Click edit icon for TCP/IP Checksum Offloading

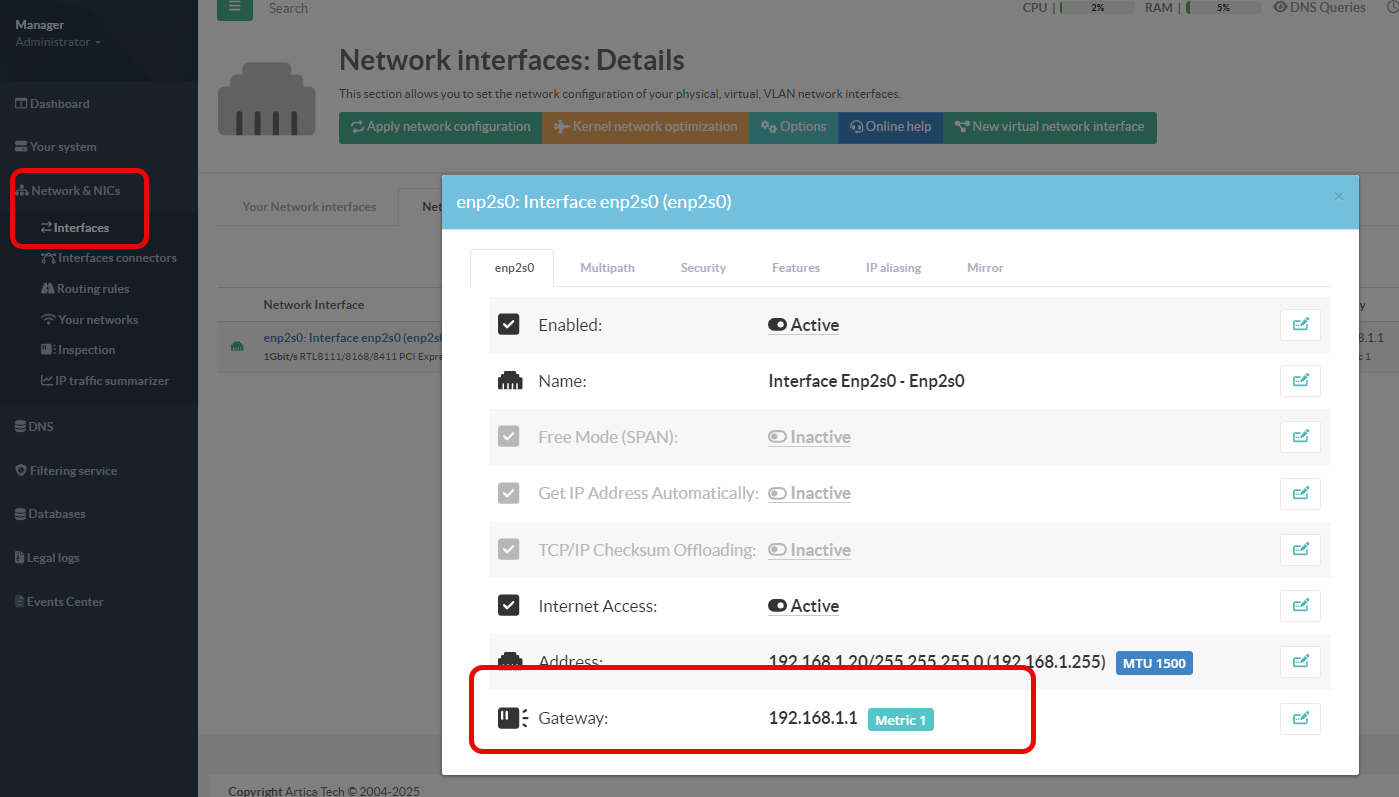coord(1300,550)
